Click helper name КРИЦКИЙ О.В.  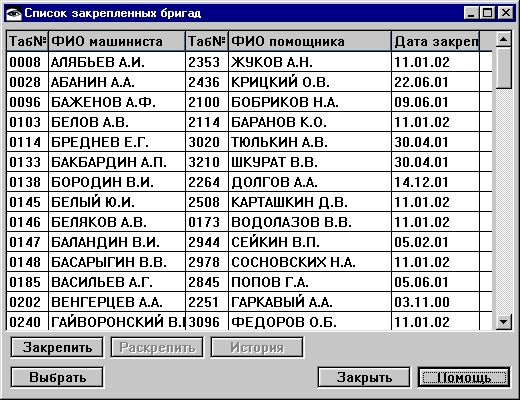[280, 82]
